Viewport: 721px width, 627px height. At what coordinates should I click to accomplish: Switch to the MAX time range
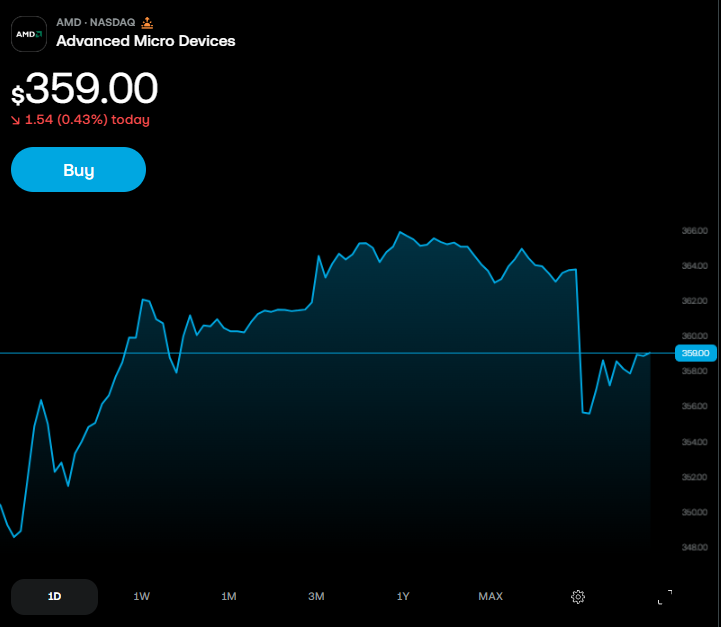point(491,597)
